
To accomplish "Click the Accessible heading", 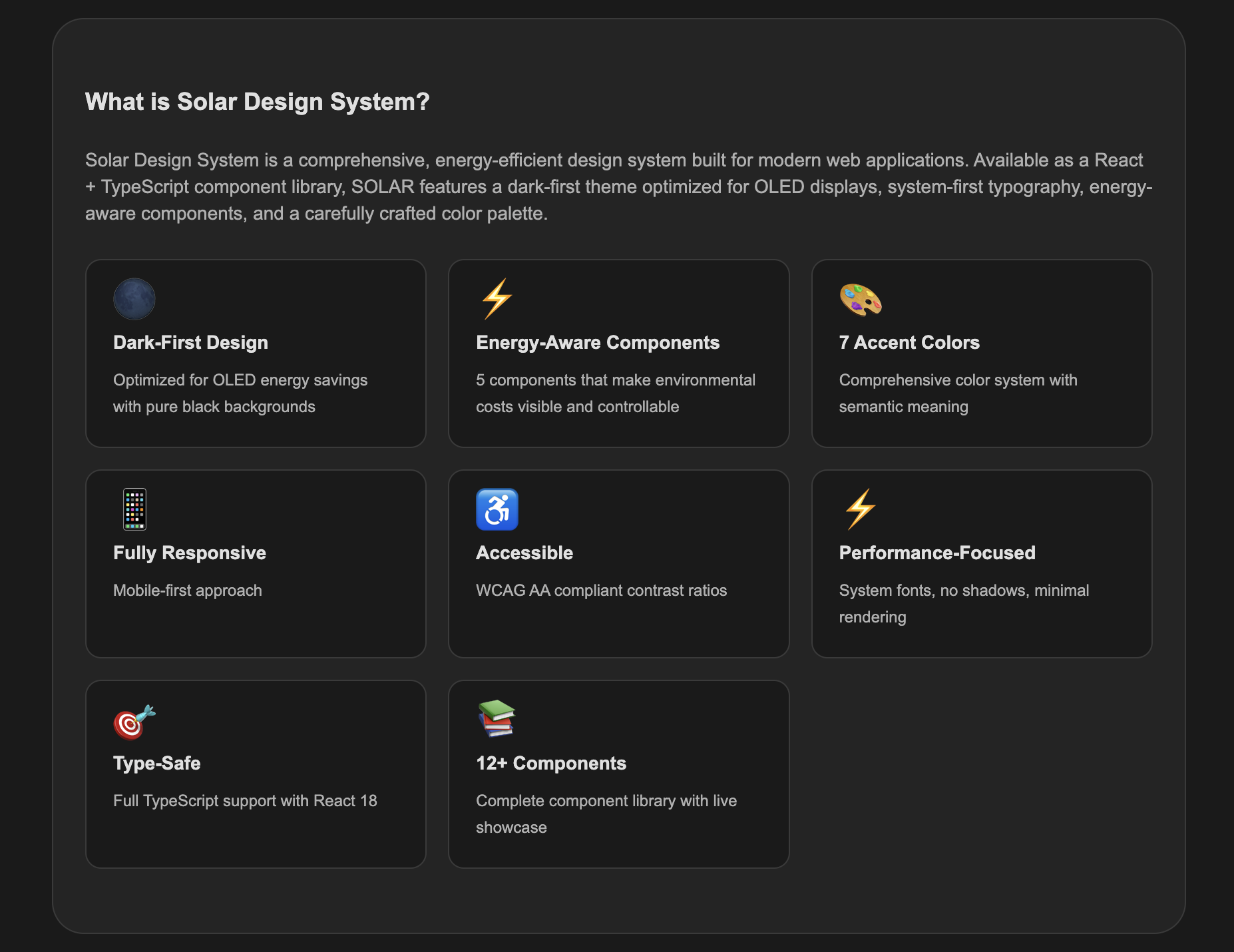I will click(x=524, y=553).
